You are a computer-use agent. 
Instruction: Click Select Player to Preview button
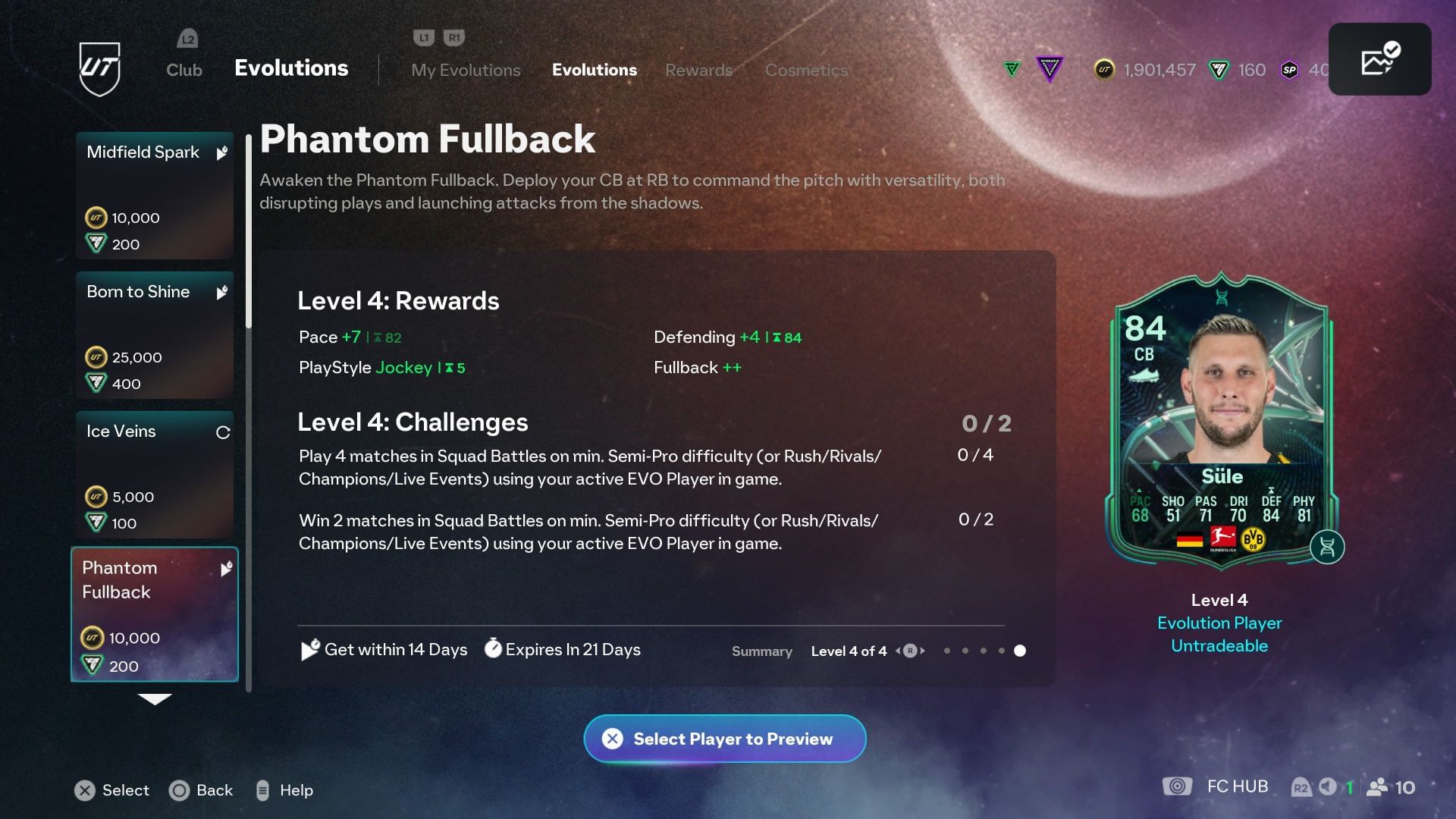coord(725,739)
